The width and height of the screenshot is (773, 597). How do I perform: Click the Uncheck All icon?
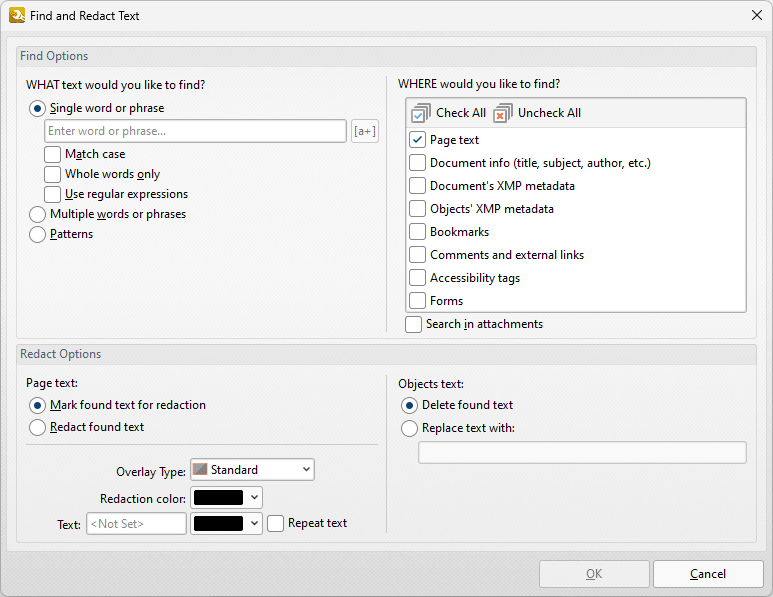(503, 113)
